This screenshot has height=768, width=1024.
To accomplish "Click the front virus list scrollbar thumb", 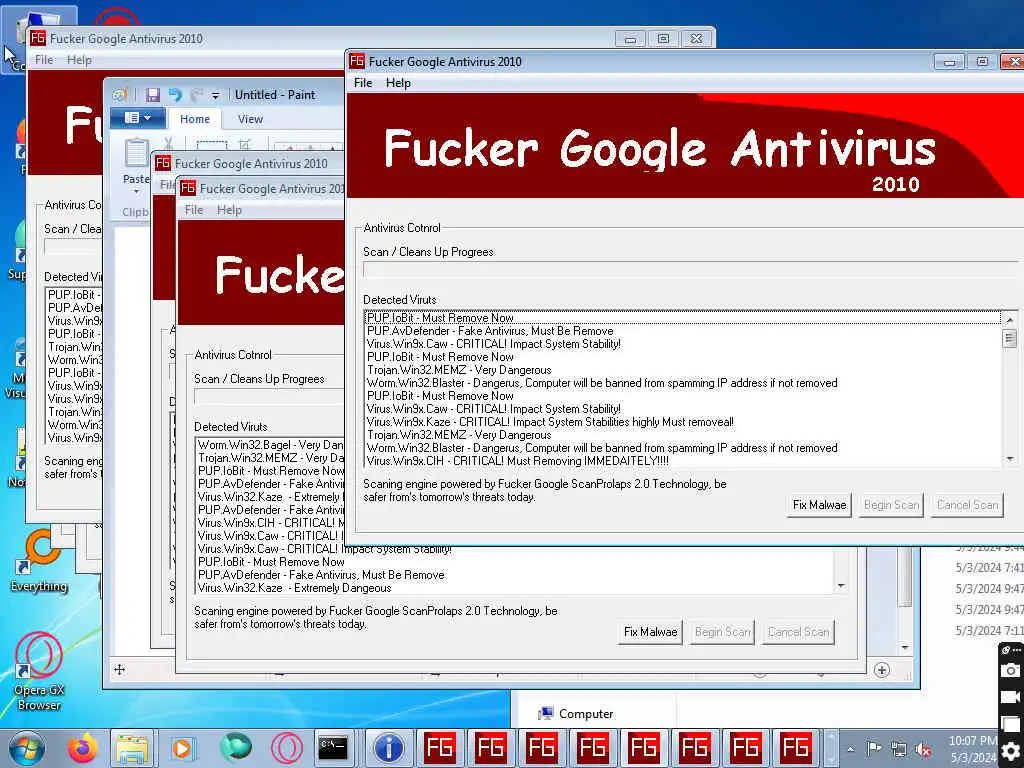I will click(1010, 338).
